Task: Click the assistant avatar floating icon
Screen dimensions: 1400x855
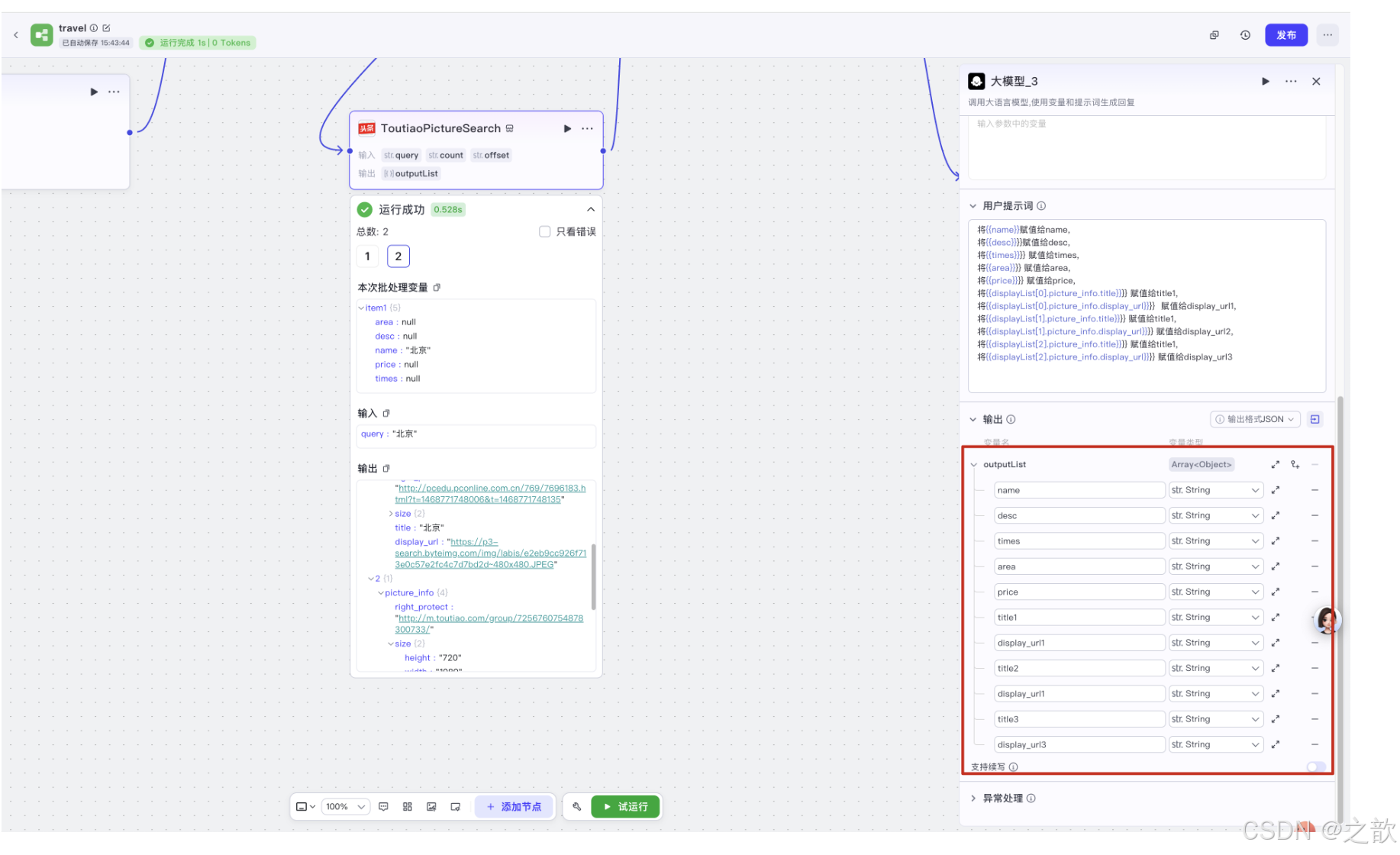Action: point(1327,621)
